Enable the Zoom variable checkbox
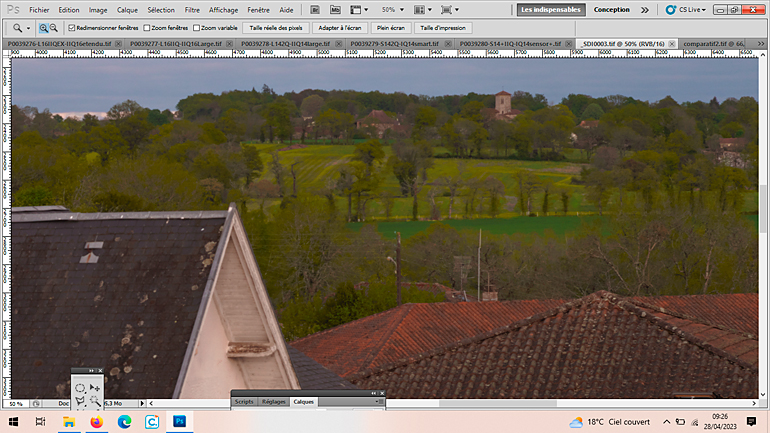This screenshot has height=433, width=770. click(x=196, y=28)
